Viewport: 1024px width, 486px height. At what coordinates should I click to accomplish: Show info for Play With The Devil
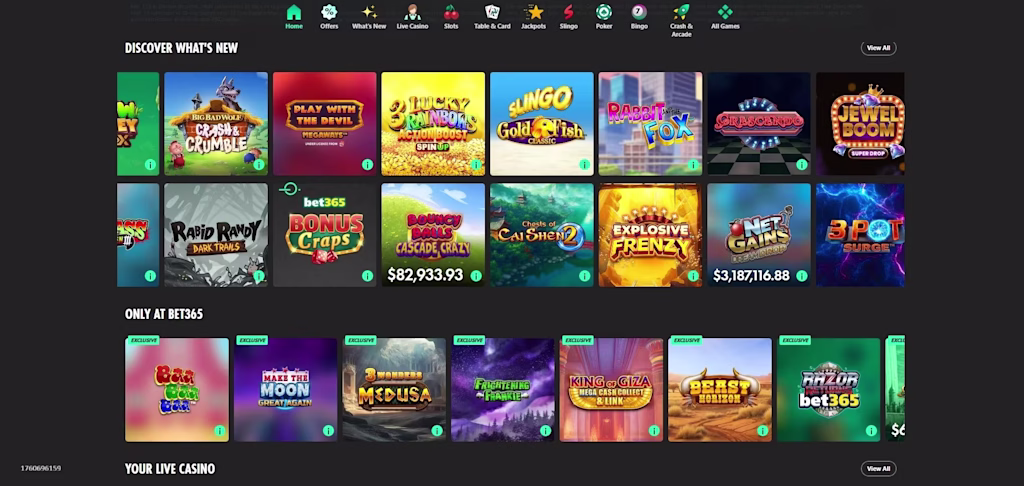[x=367, y=165]
